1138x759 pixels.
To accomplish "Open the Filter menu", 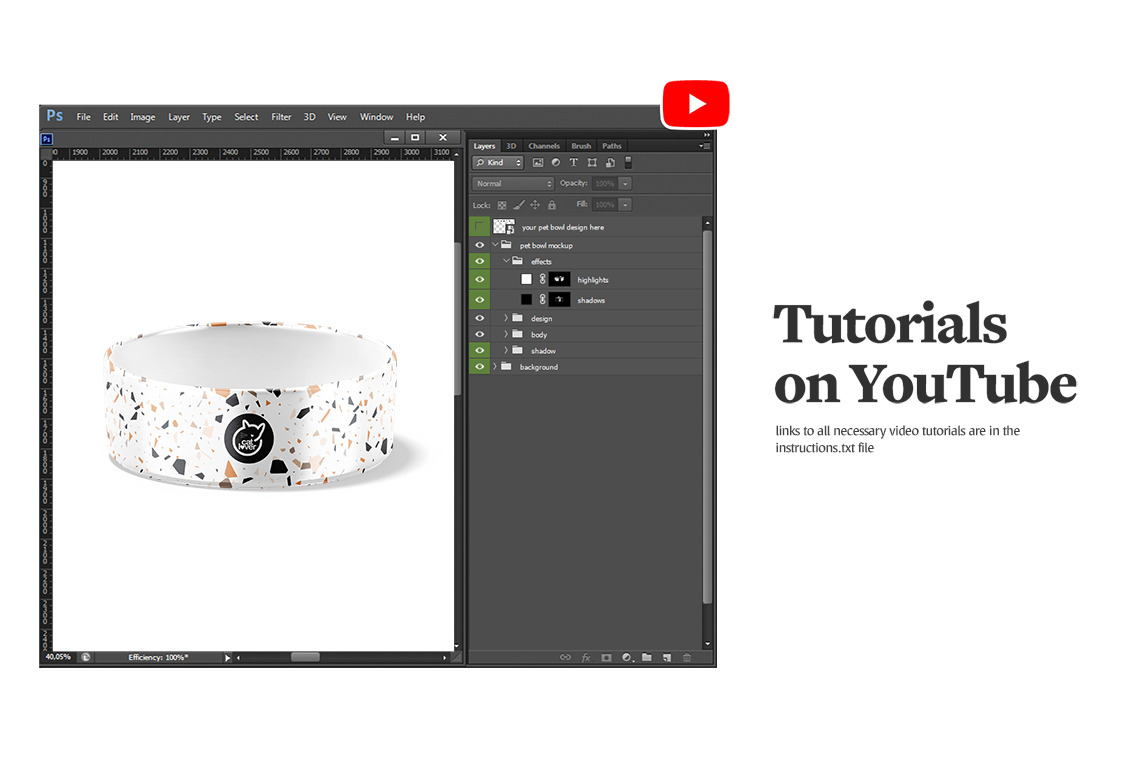I will 282,117.
